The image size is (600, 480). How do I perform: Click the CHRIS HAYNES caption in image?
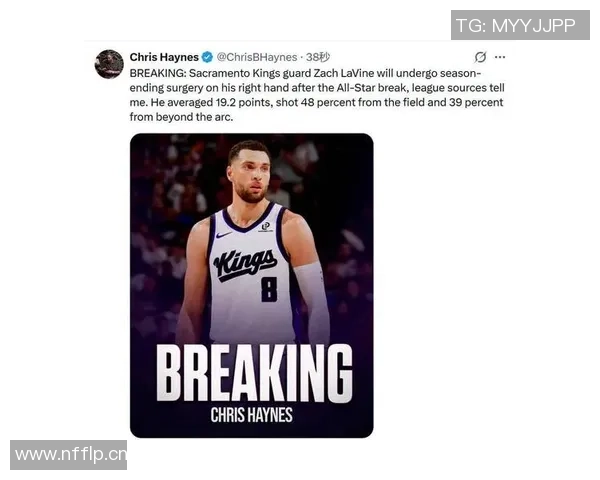click(251, 415)
